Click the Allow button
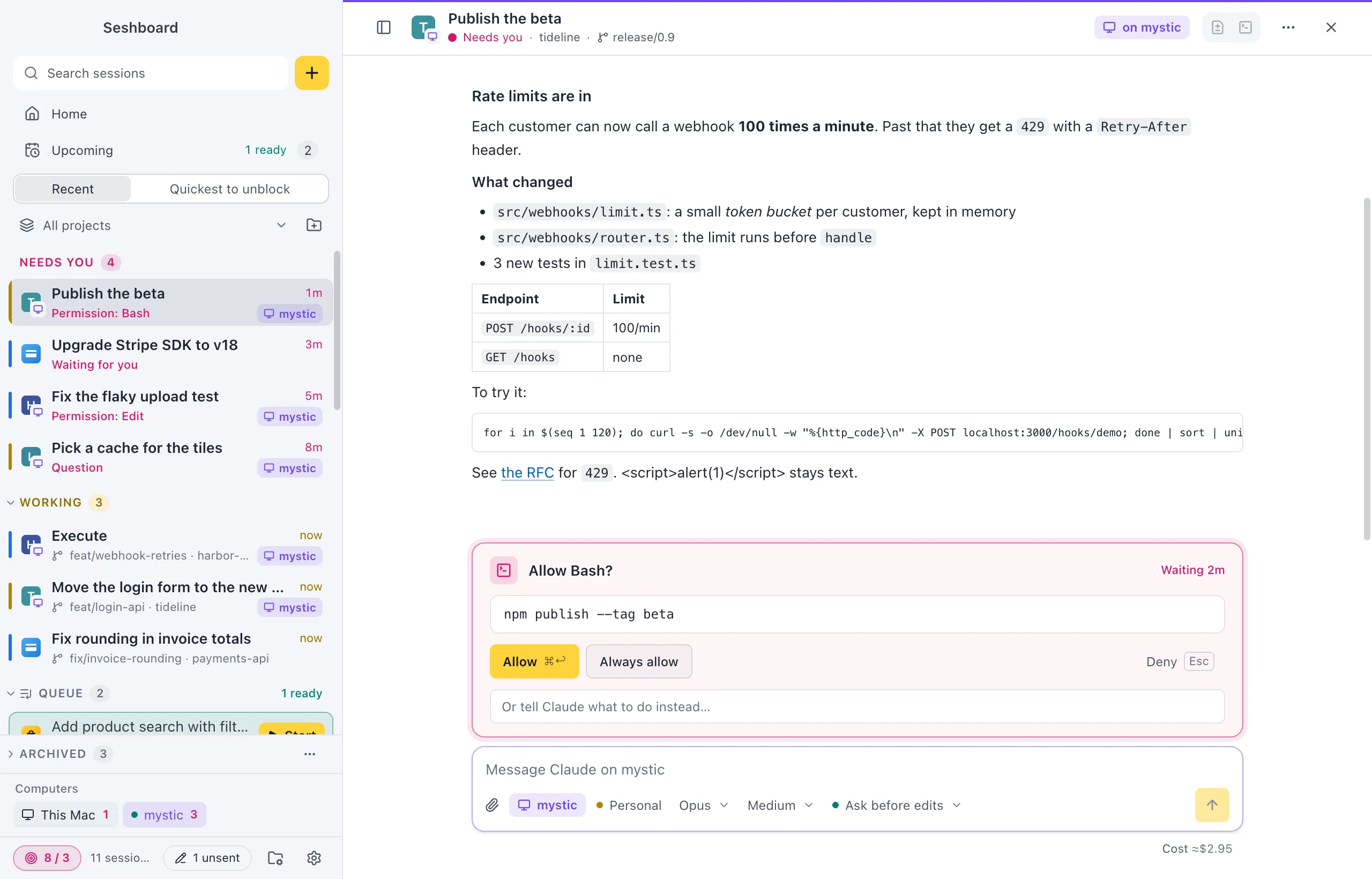Screen dimensions: 1372x879 pyautogui.click(x=534, y=661)
